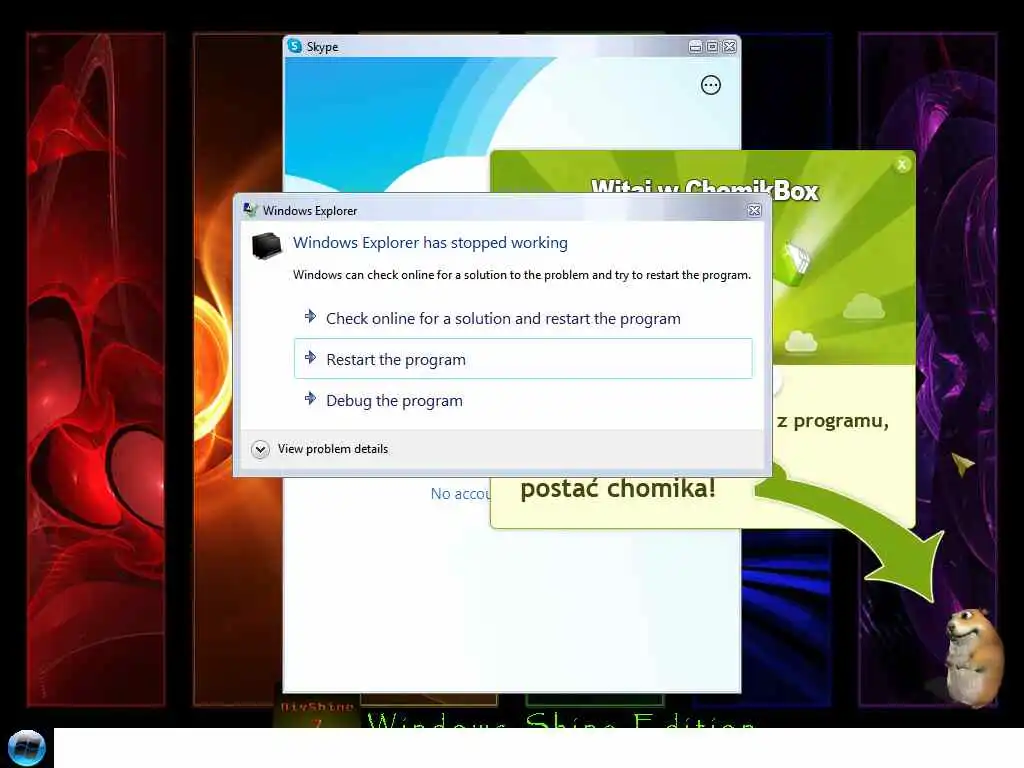The height and width of the screenshot is (768, 1024).
Task: Click the Windows Start orb
Action: pos(27,748)
